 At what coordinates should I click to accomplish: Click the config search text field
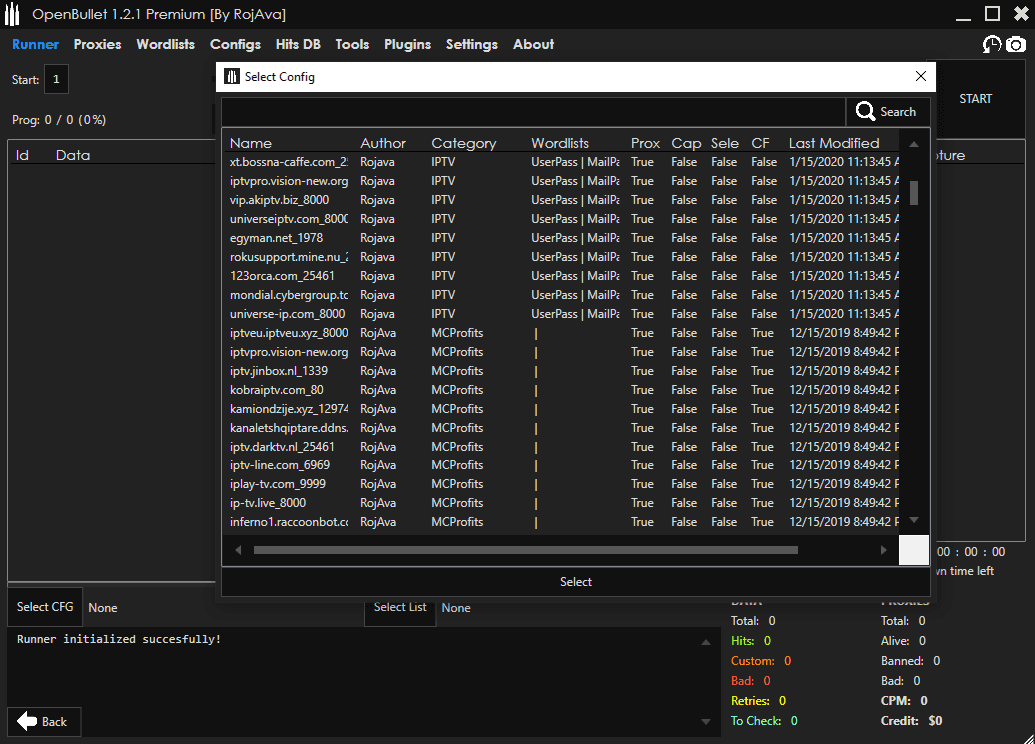click(x=532, y=112)
